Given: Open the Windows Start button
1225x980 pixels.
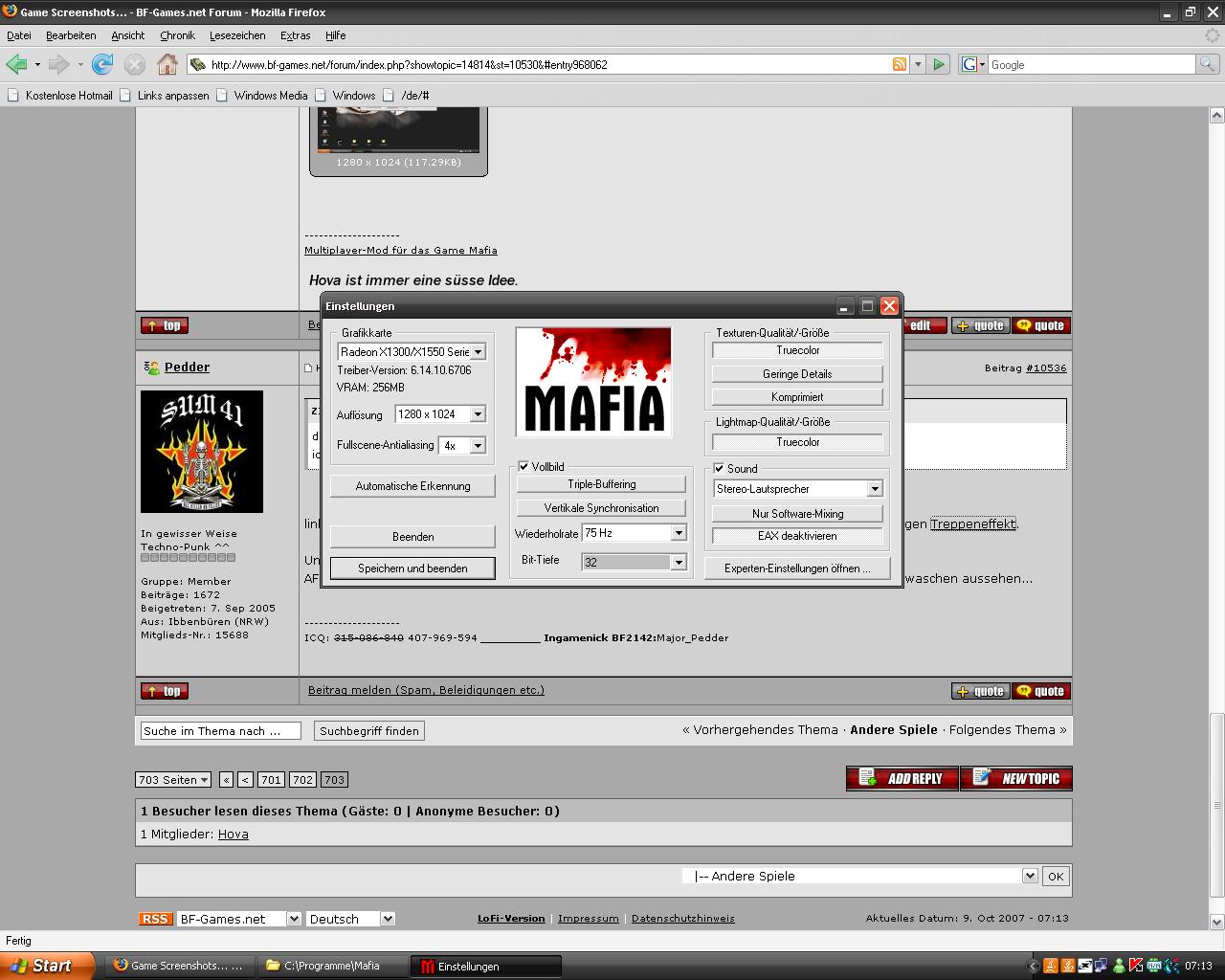Looking at the screenshot, I should [47, 966].
